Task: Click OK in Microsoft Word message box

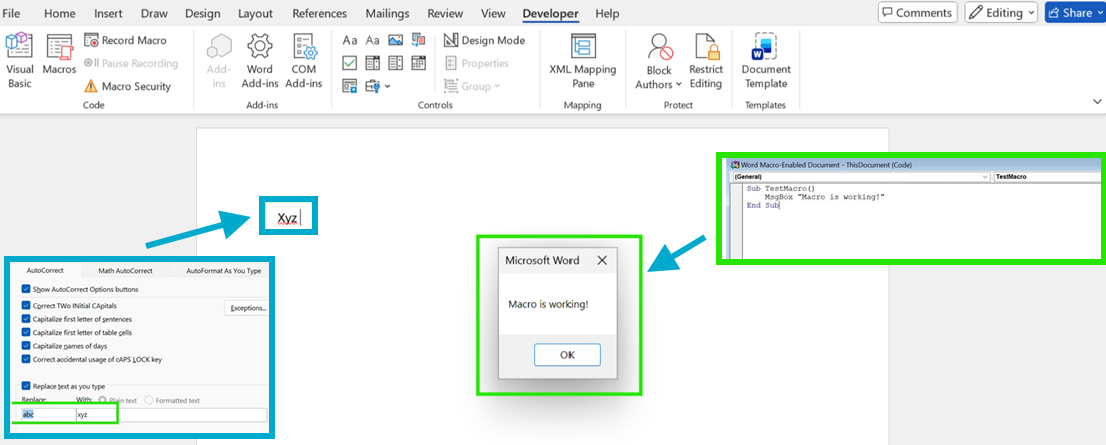Action: click(567, 355)
